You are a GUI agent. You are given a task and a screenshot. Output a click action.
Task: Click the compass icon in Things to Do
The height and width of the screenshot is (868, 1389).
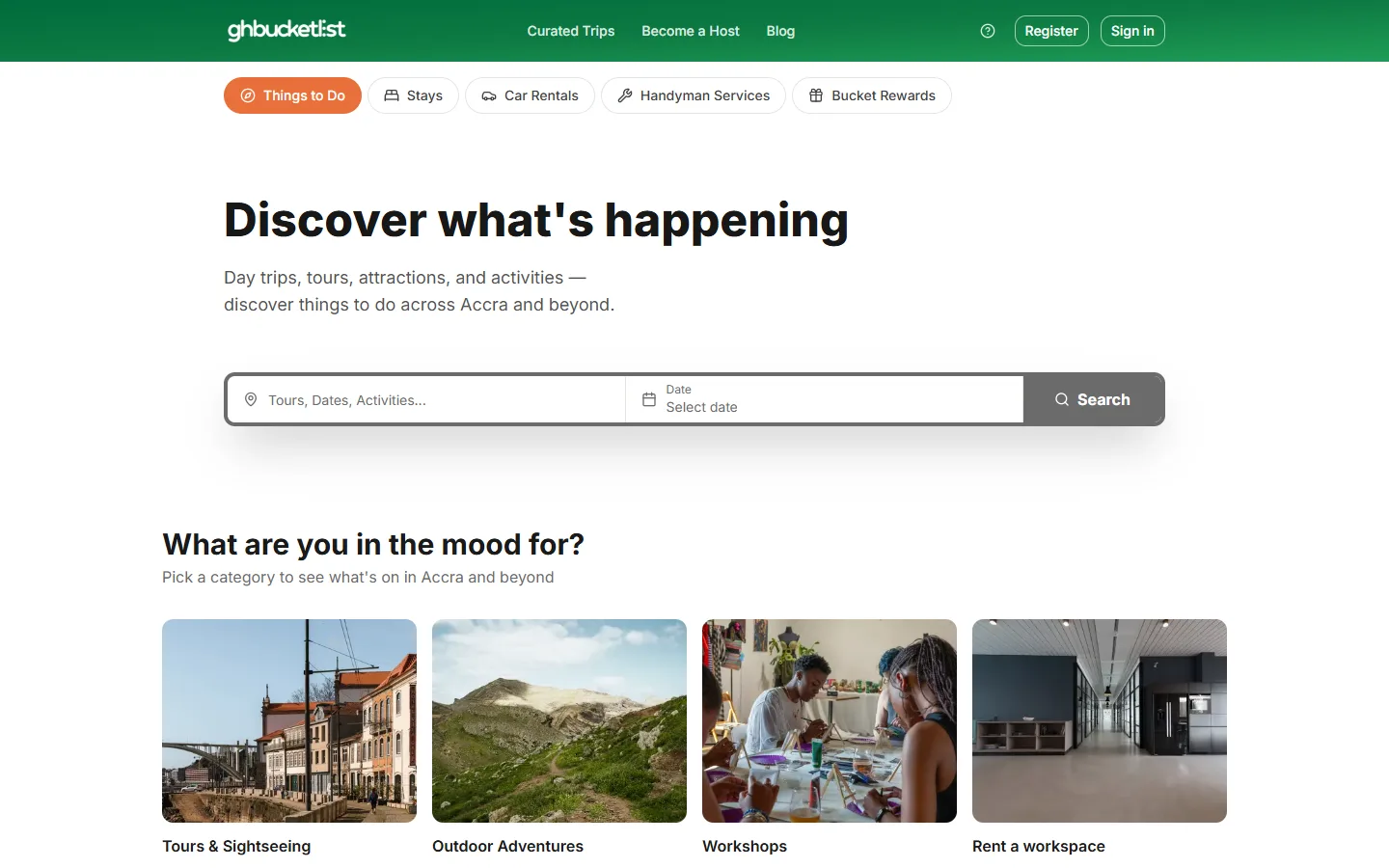(248, 95)
